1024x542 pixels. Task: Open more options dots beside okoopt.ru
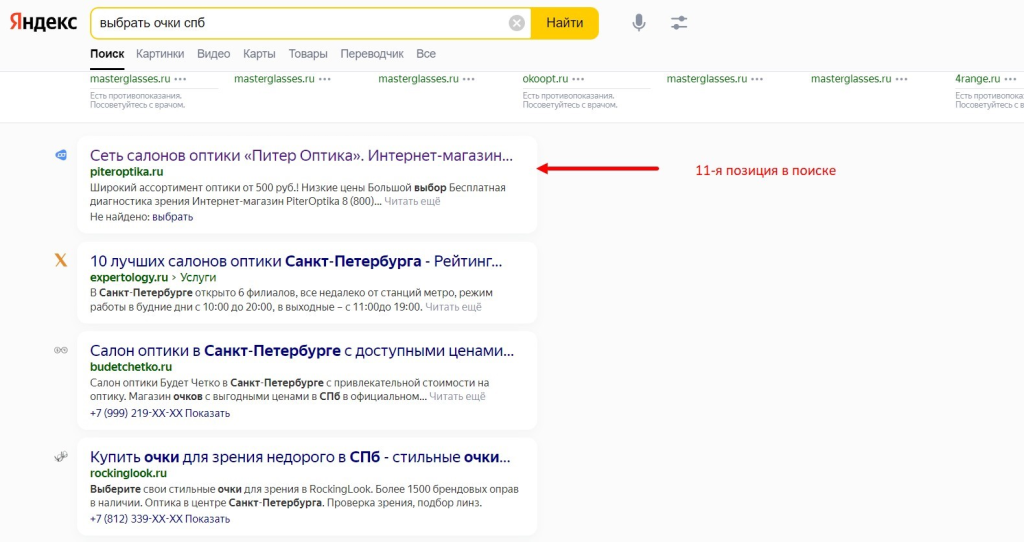578,79
